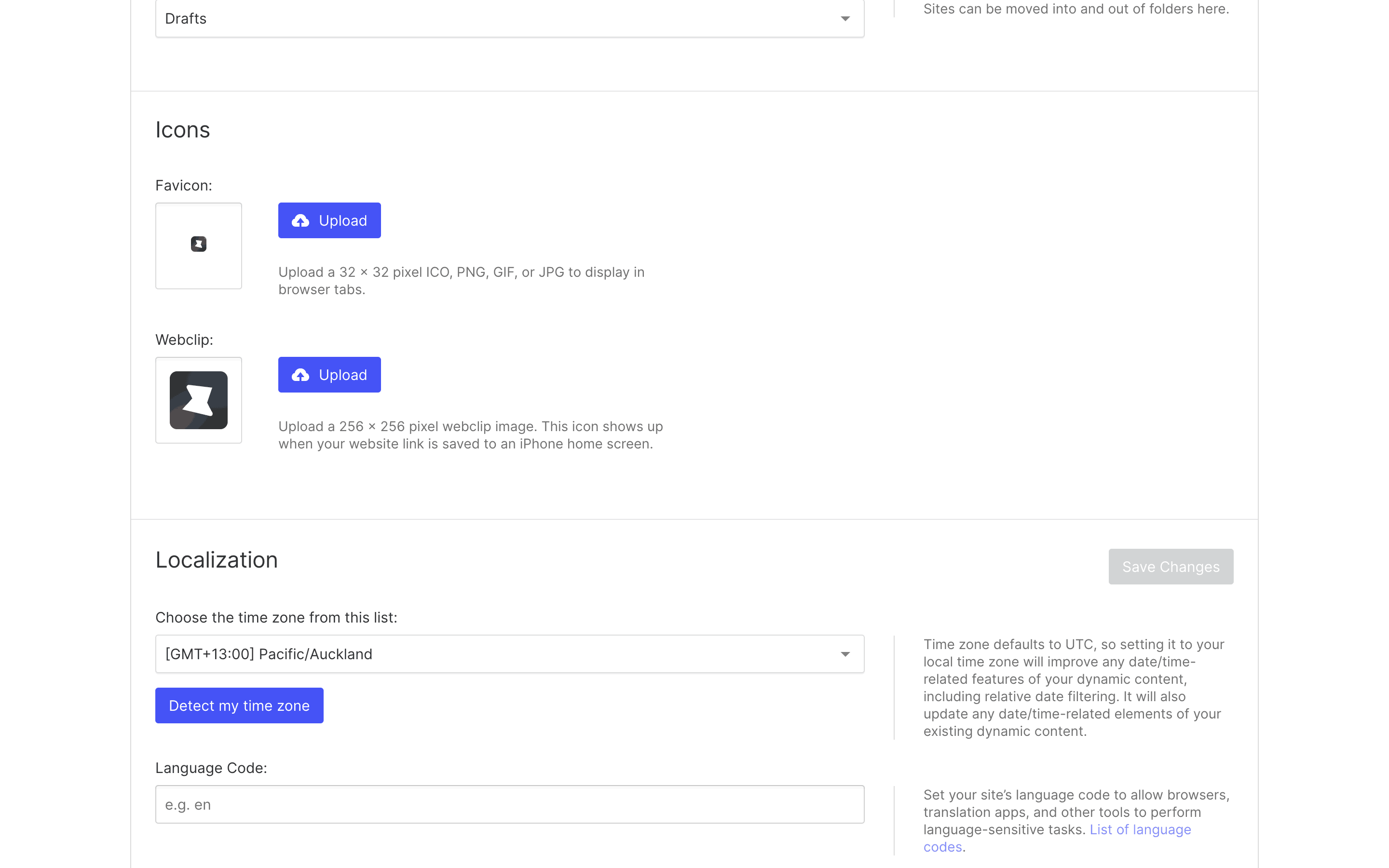Focus the Language Code input field
1389x868 pixels.
[510, 804]
